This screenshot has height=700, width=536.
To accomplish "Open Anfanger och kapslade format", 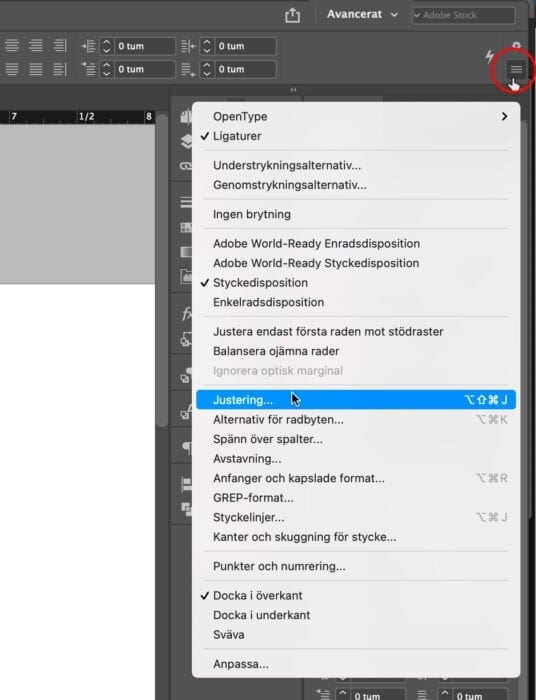I will [x=356, y=479].
